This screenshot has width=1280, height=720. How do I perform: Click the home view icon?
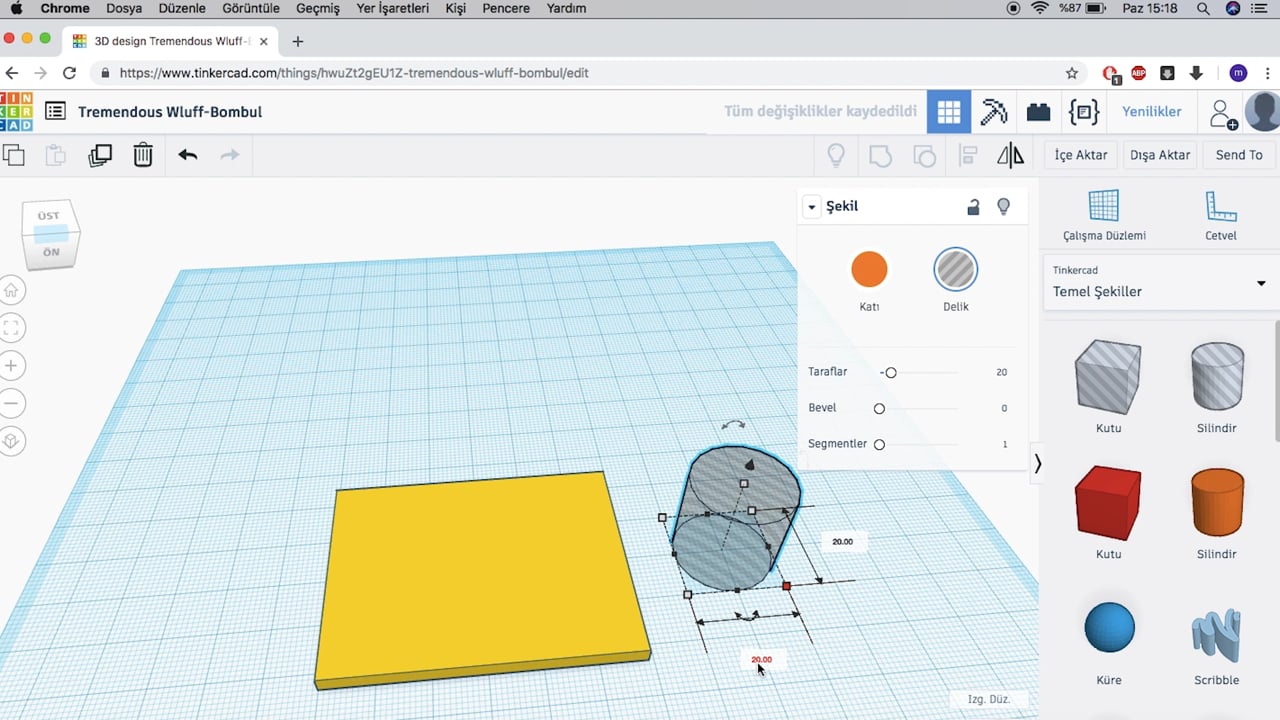[x=12, y=291]
